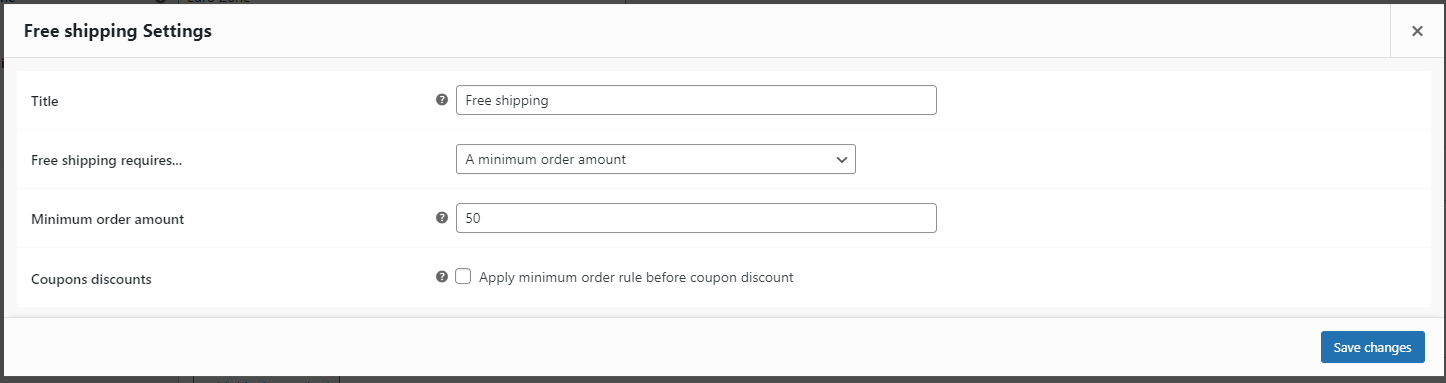The height and width of the screenshot is (383, 1446).
Task: Click the 'Coupons discounts' label
Action: tap(91, 279)
